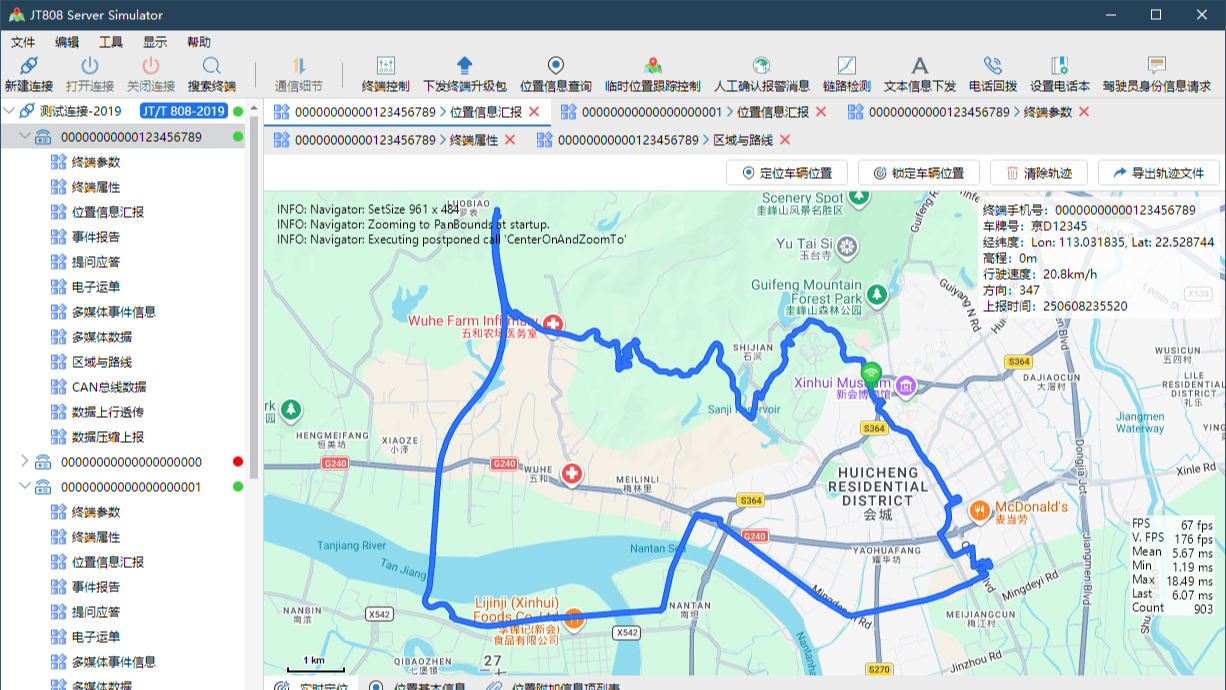The height and width of the screenshot is (690, 1226).
Task: Select the CAN总线数据 tree item
Action: coord(109,387)
